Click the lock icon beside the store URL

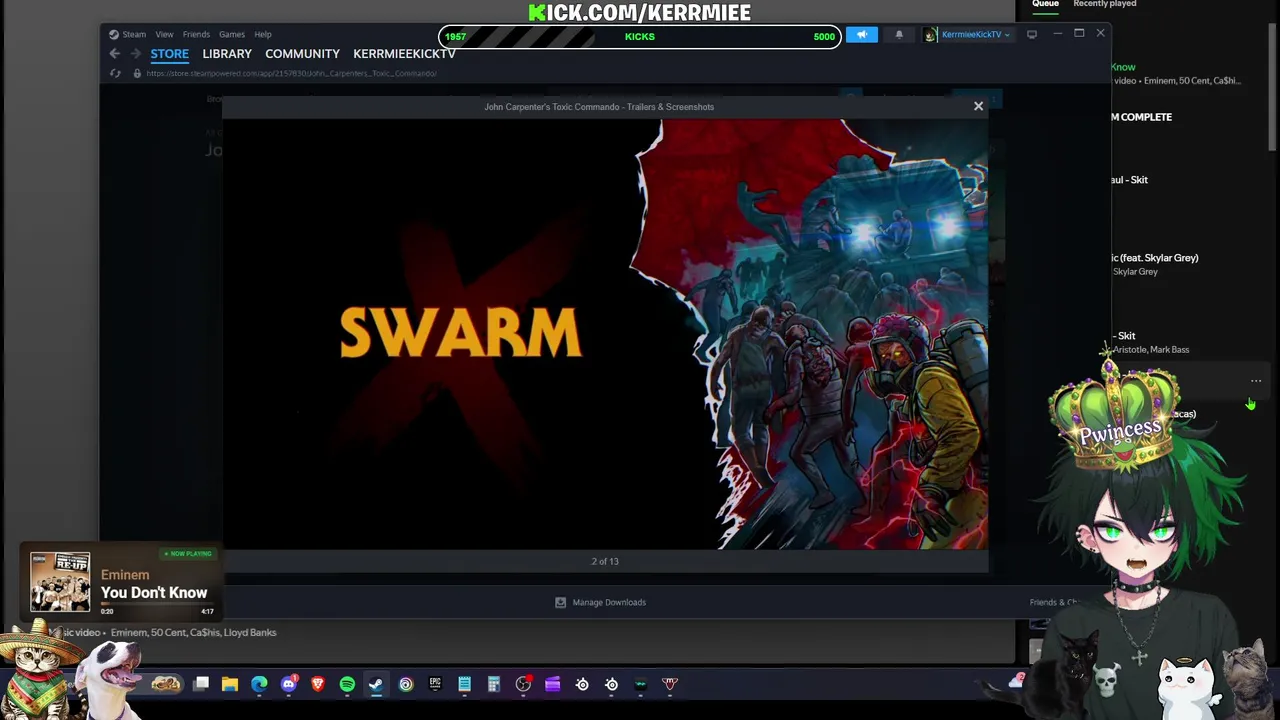click(x=137, y=73)
